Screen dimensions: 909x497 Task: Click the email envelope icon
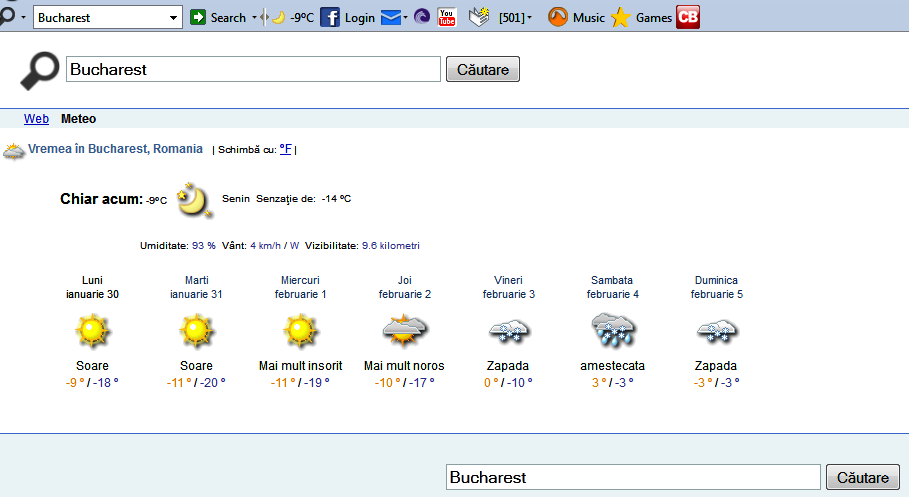click(x=390, y=17)
